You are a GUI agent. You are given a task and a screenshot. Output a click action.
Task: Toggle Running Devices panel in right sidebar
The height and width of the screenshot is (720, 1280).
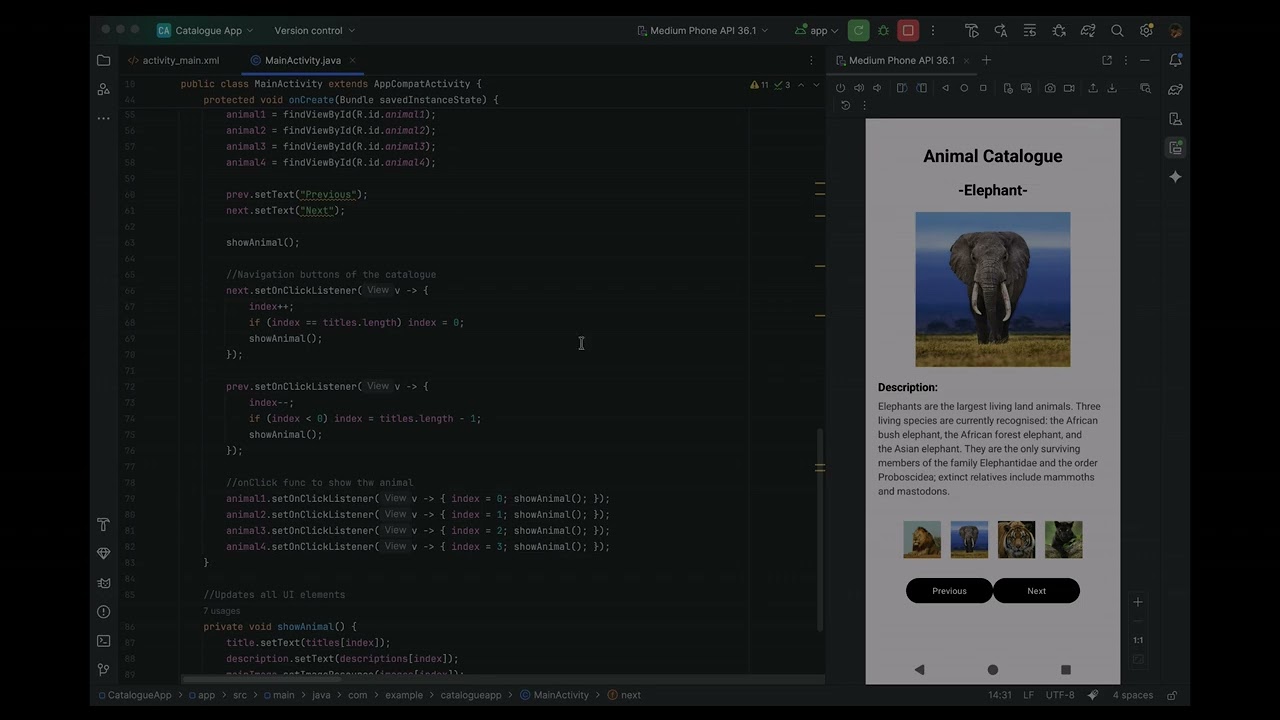tap(1176, 148)
